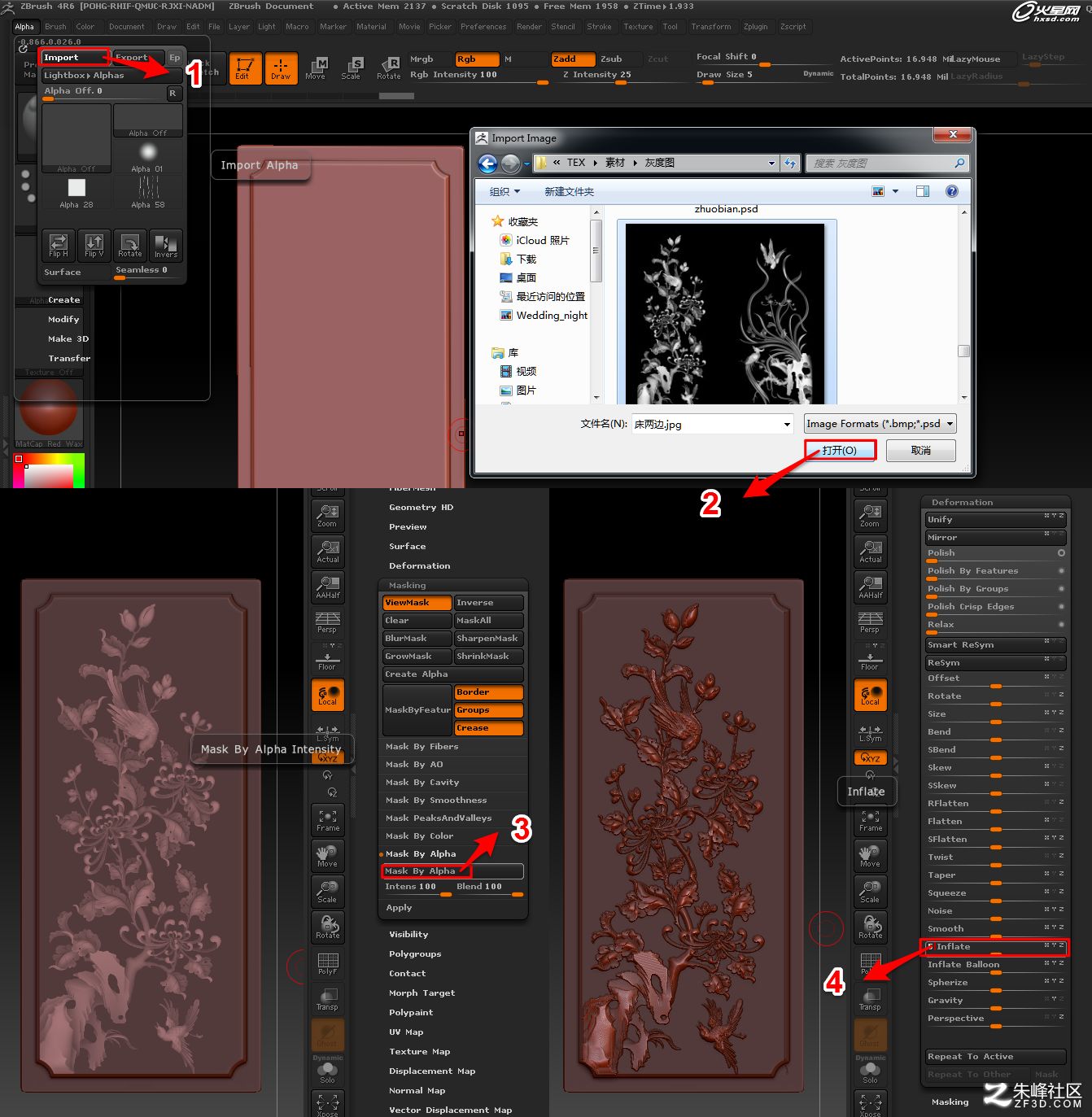Open the Stroke menu
Screen dimensions: 1092x1117
tap(599, 27)
